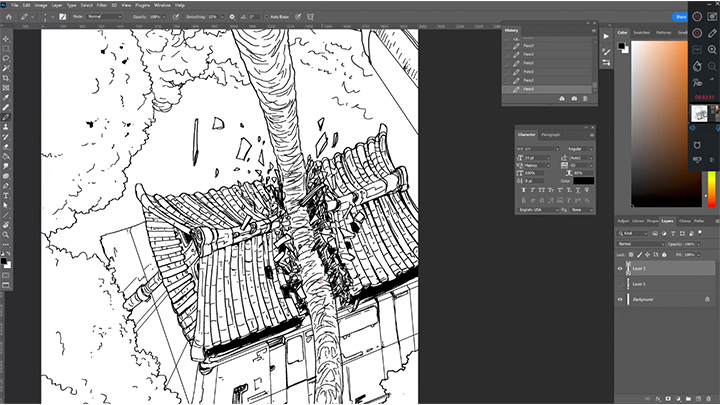Open the Window menu
This screenshot has width=720, height=405.
point(162,5)
